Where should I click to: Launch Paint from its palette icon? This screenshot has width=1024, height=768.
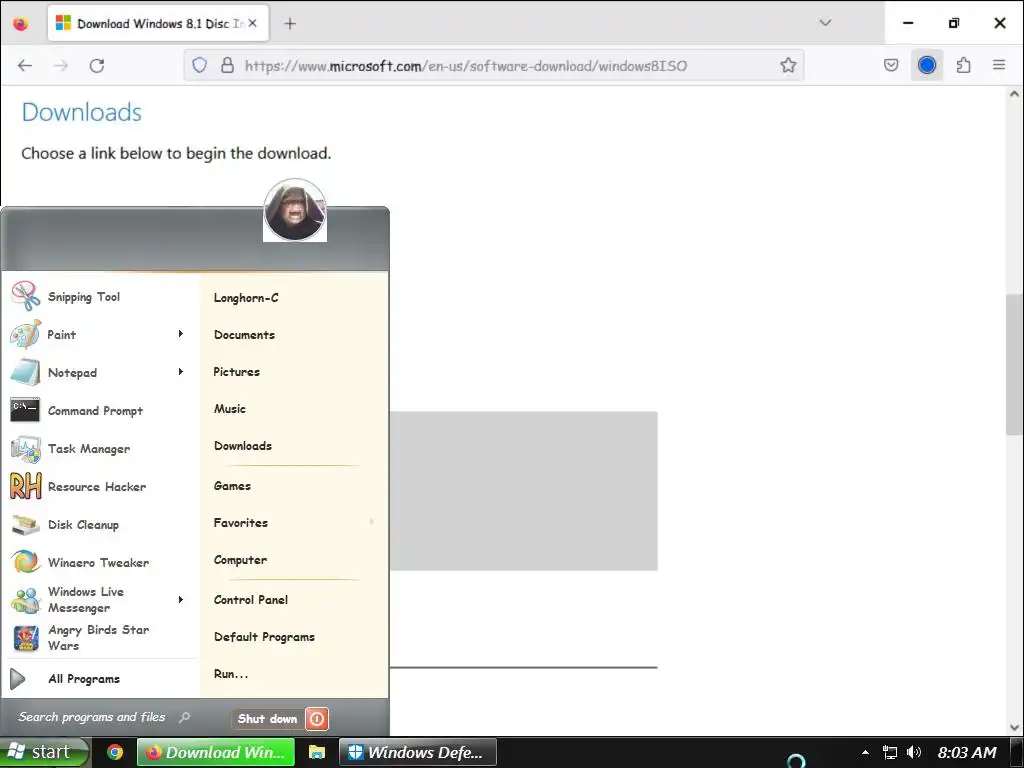point(25,334)
